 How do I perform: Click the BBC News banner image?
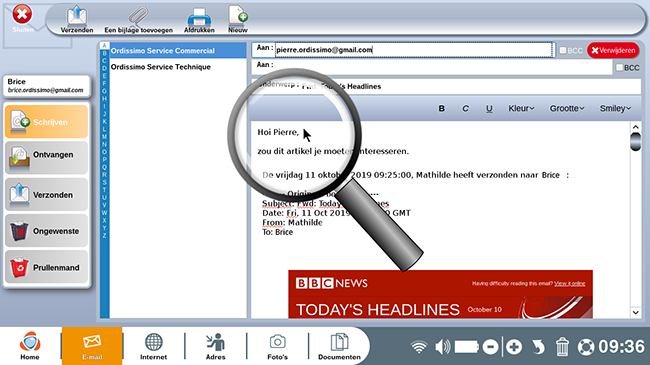click(x=440, y=294)
